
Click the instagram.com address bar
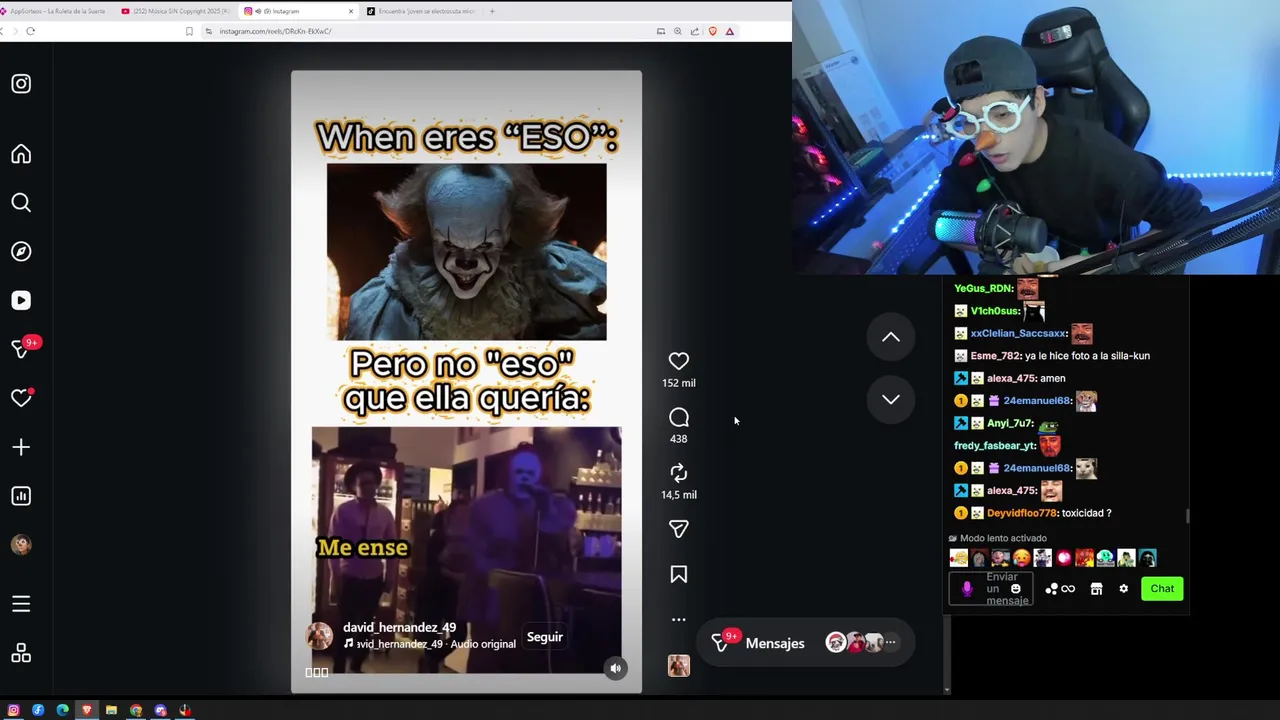[430, 31]
